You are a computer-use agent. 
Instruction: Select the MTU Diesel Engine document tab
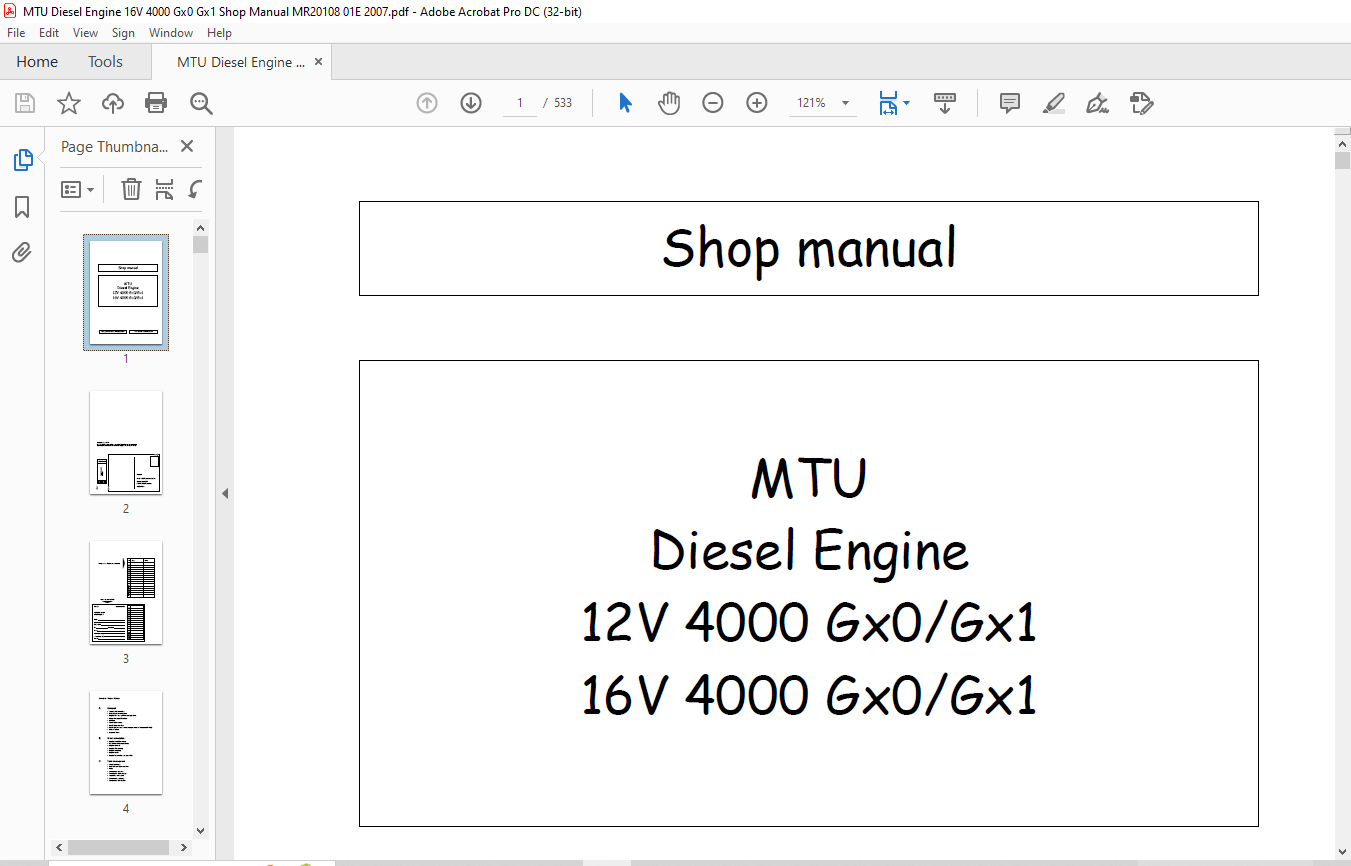(x=241, y=62)
